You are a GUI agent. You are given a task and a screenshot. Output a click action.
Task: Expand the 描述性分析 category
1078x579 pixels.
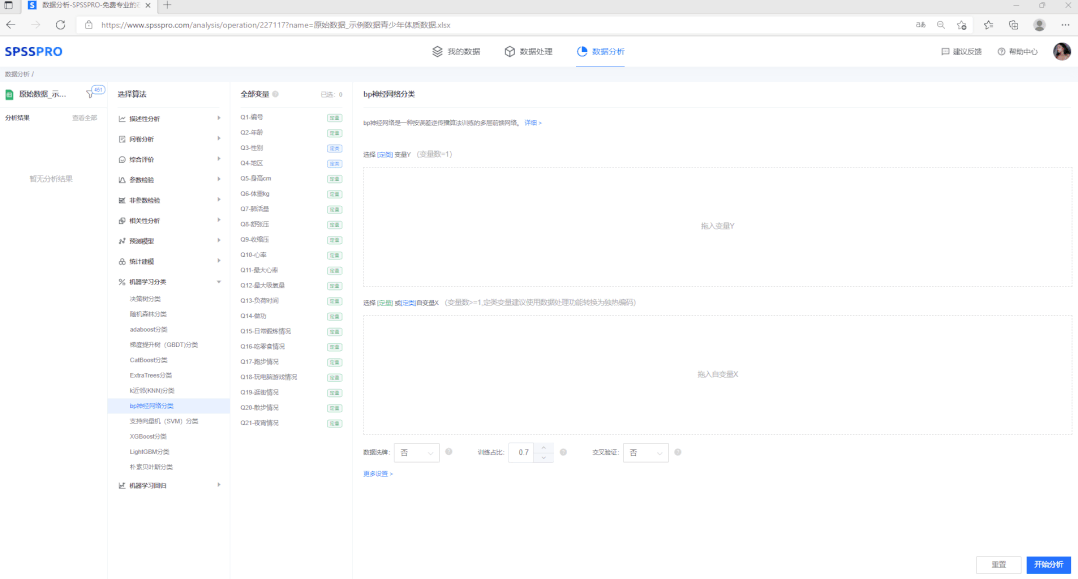[219, 118]
